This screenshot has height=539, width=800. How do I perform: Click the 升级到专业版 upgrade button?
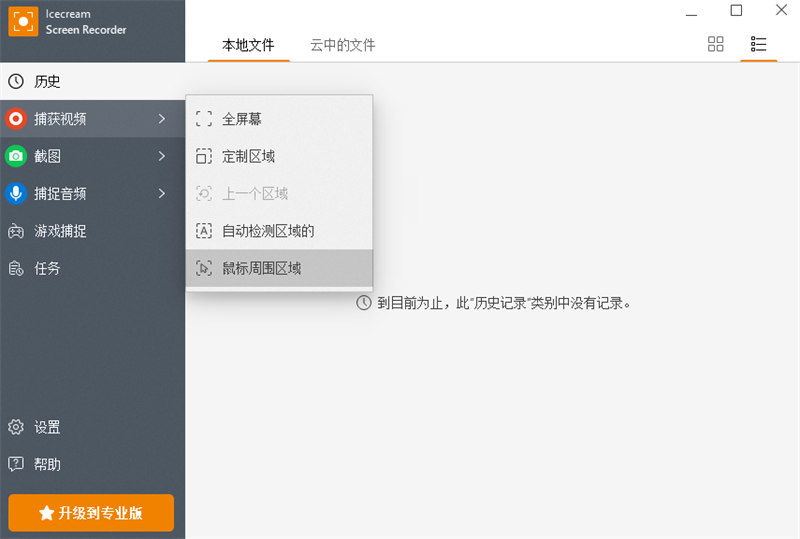91,513
